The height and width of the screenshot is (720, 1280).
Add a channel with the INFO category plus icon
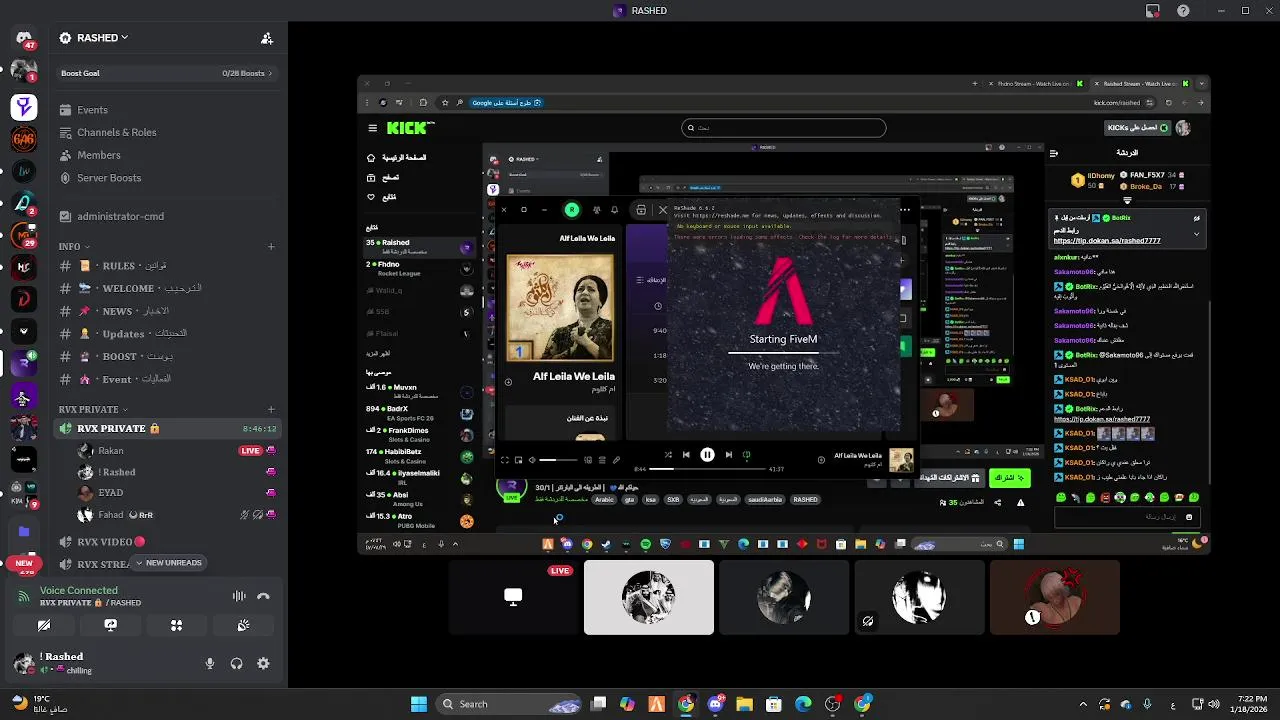(270, 246)
